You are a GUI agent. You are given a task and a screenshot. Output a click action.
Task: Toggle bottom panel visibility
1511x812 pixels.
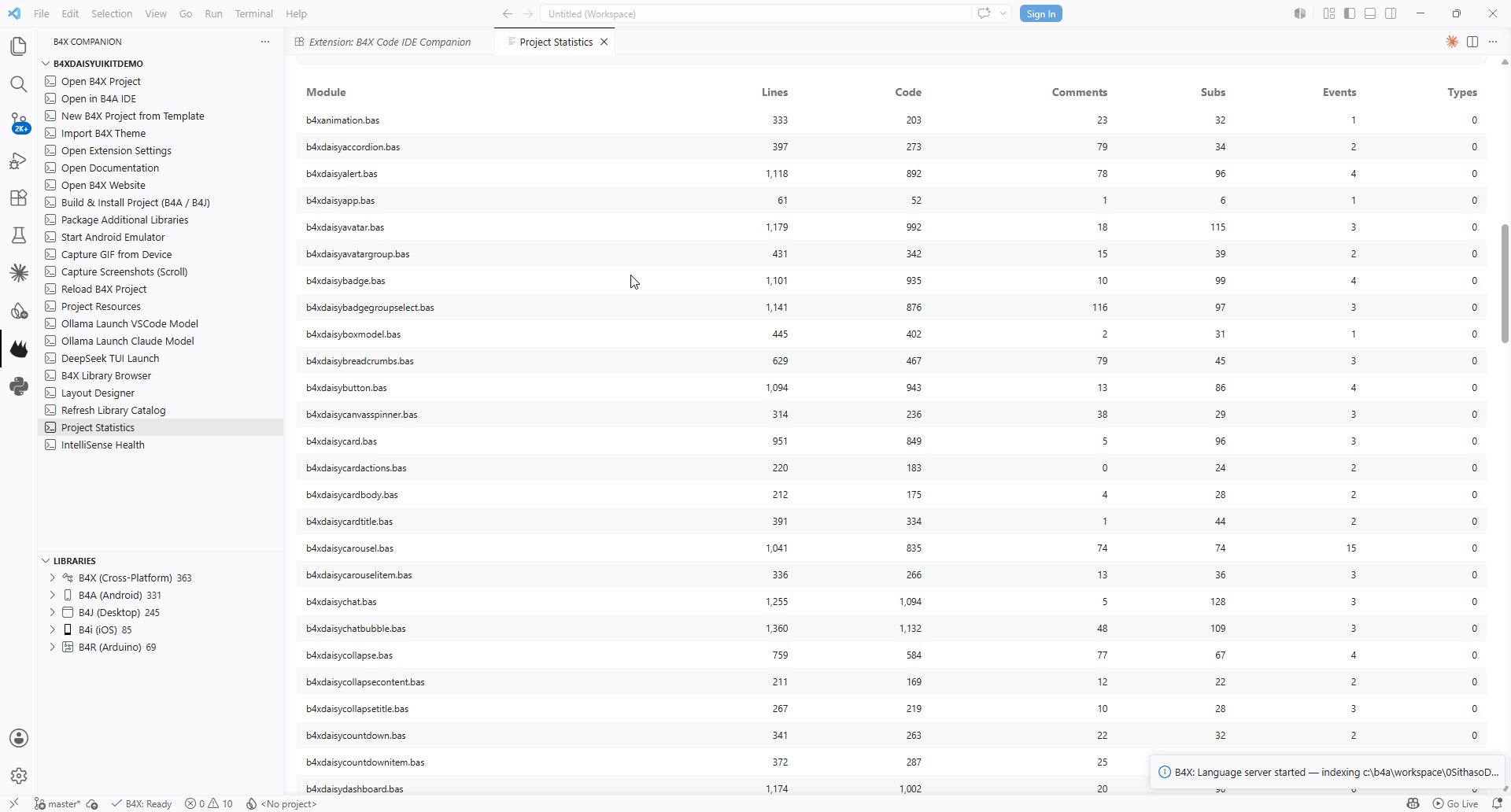click(1370, 13)
